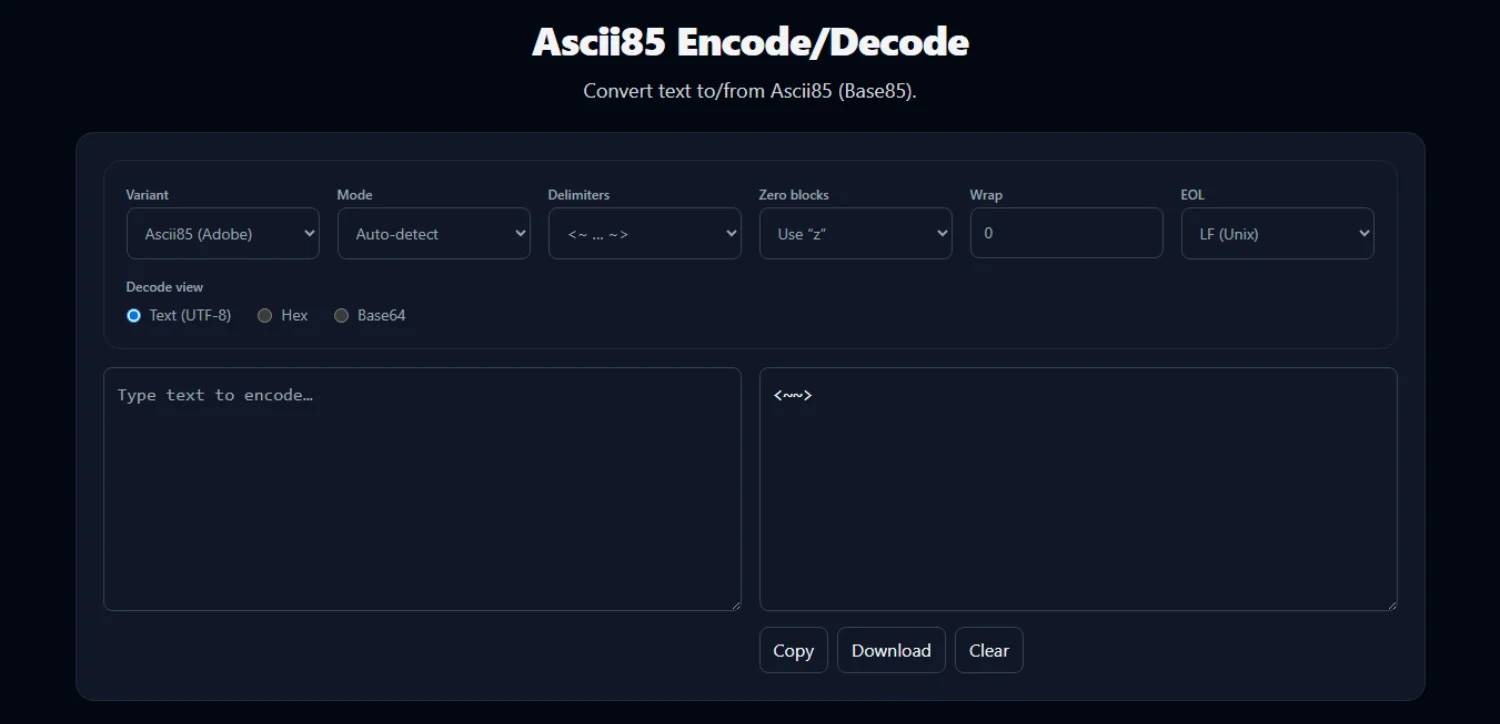Open the Delimiters dropdown

644,233
